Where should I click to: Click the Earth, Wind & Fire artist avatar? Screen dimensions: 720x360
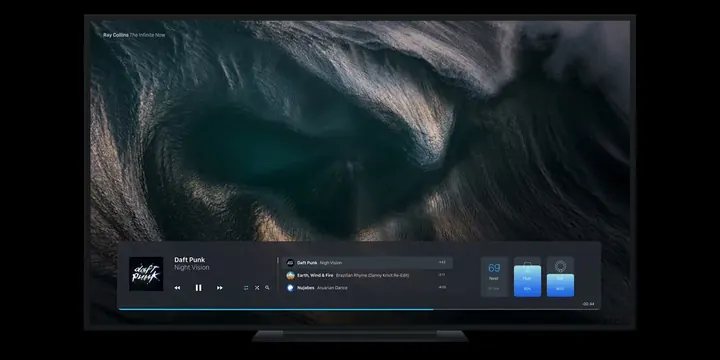tap(290, 276)
